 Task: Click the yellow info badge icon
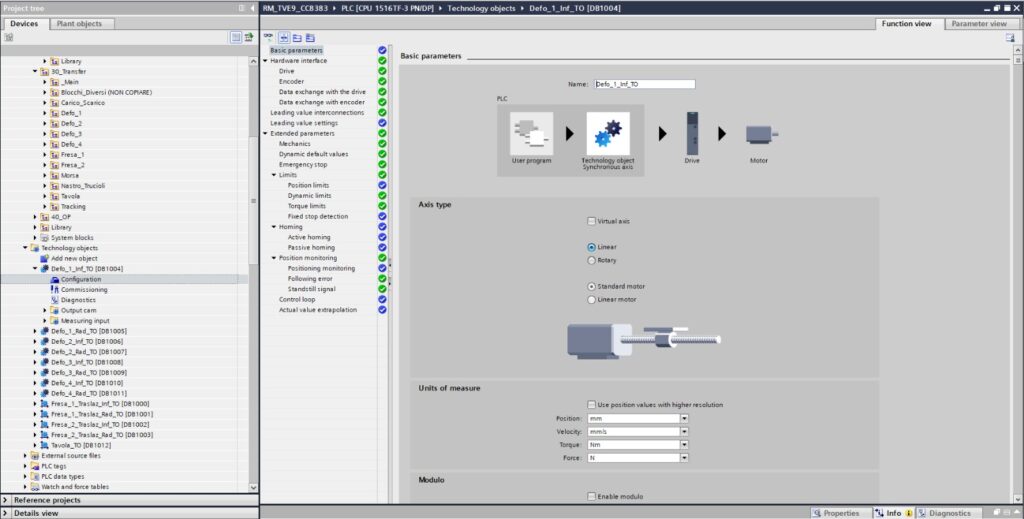coord(908,513)
